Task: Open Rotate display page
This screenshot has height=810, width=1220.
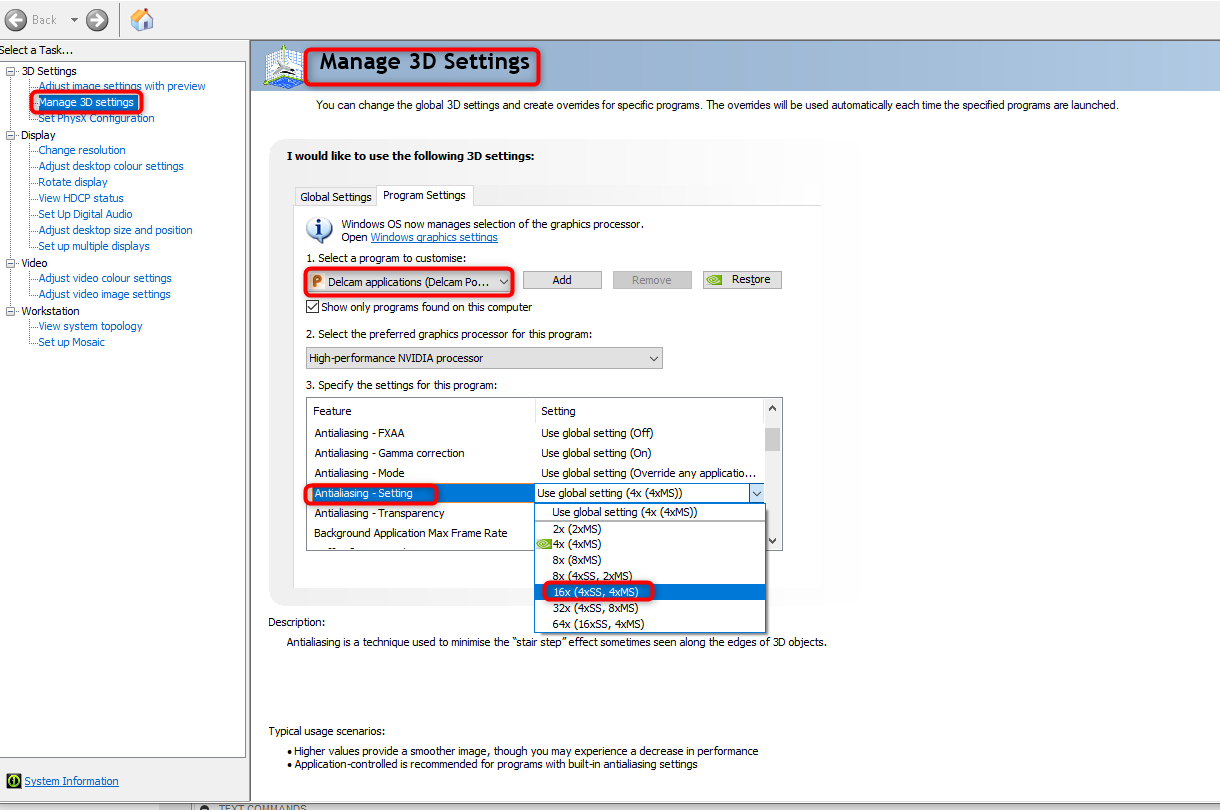Action: pos(73,182)
